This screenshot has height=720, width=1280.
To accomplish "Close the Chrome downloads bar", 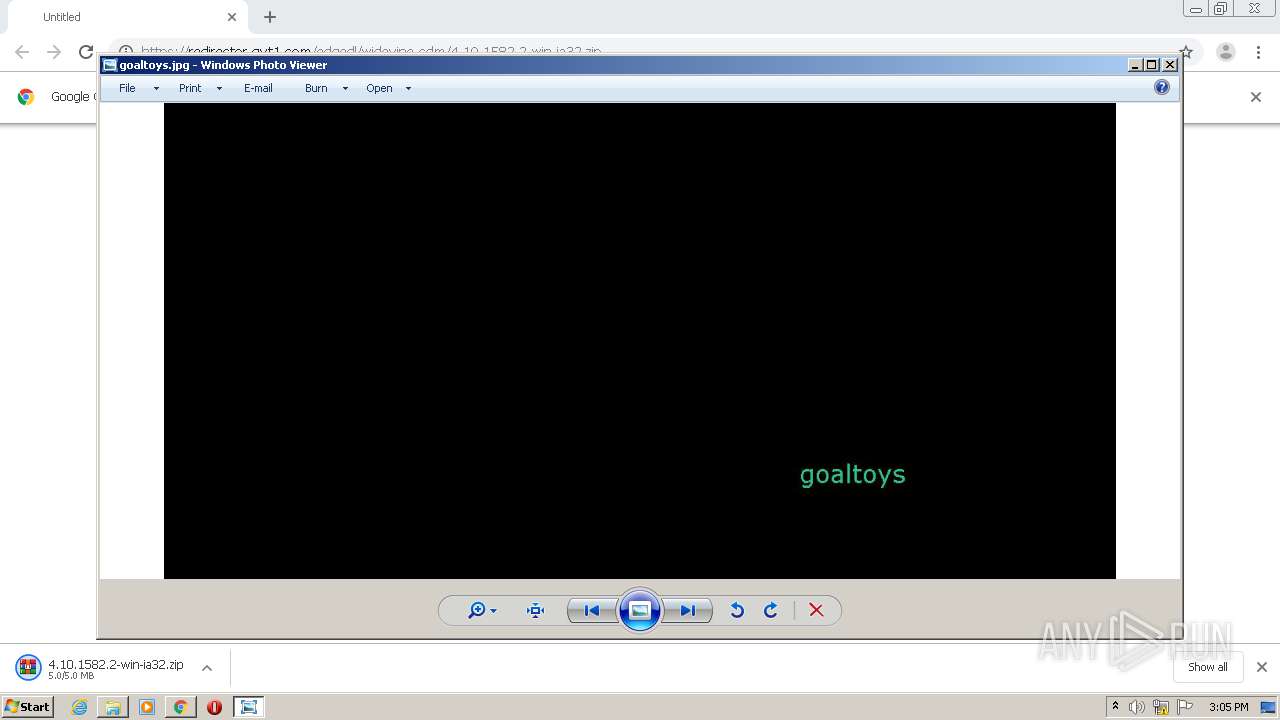I will 1261,667.
